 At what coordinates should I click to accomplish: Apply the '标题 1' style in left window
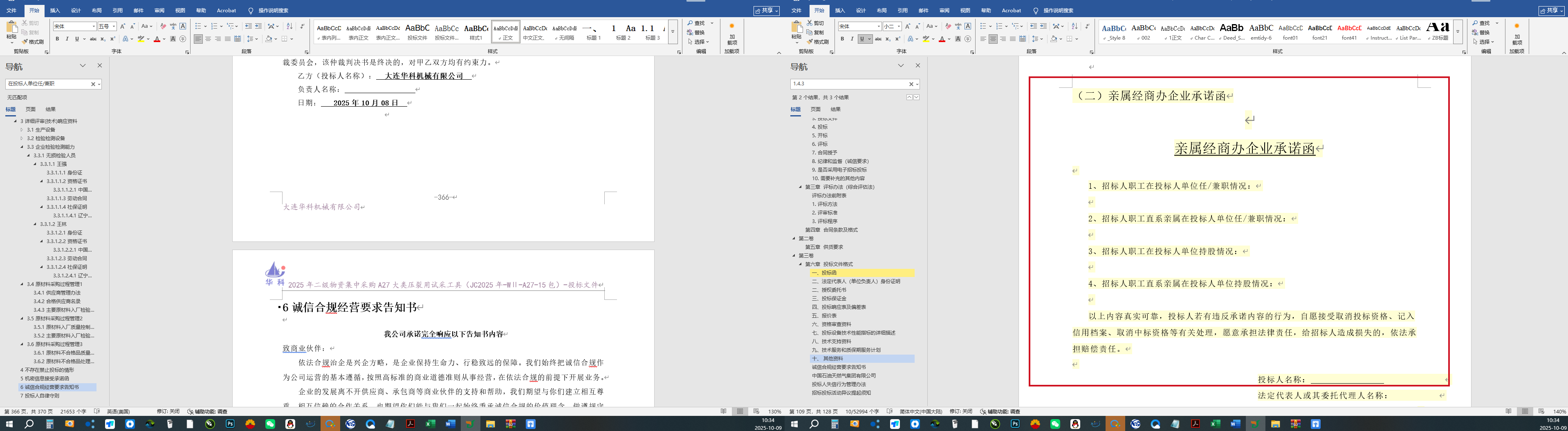point(593,31)
